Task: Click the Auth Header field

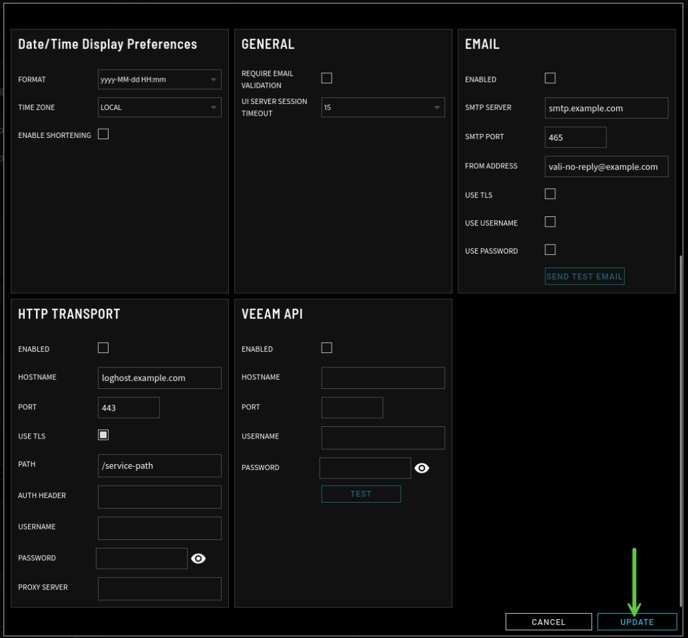Action: point(160,497)
